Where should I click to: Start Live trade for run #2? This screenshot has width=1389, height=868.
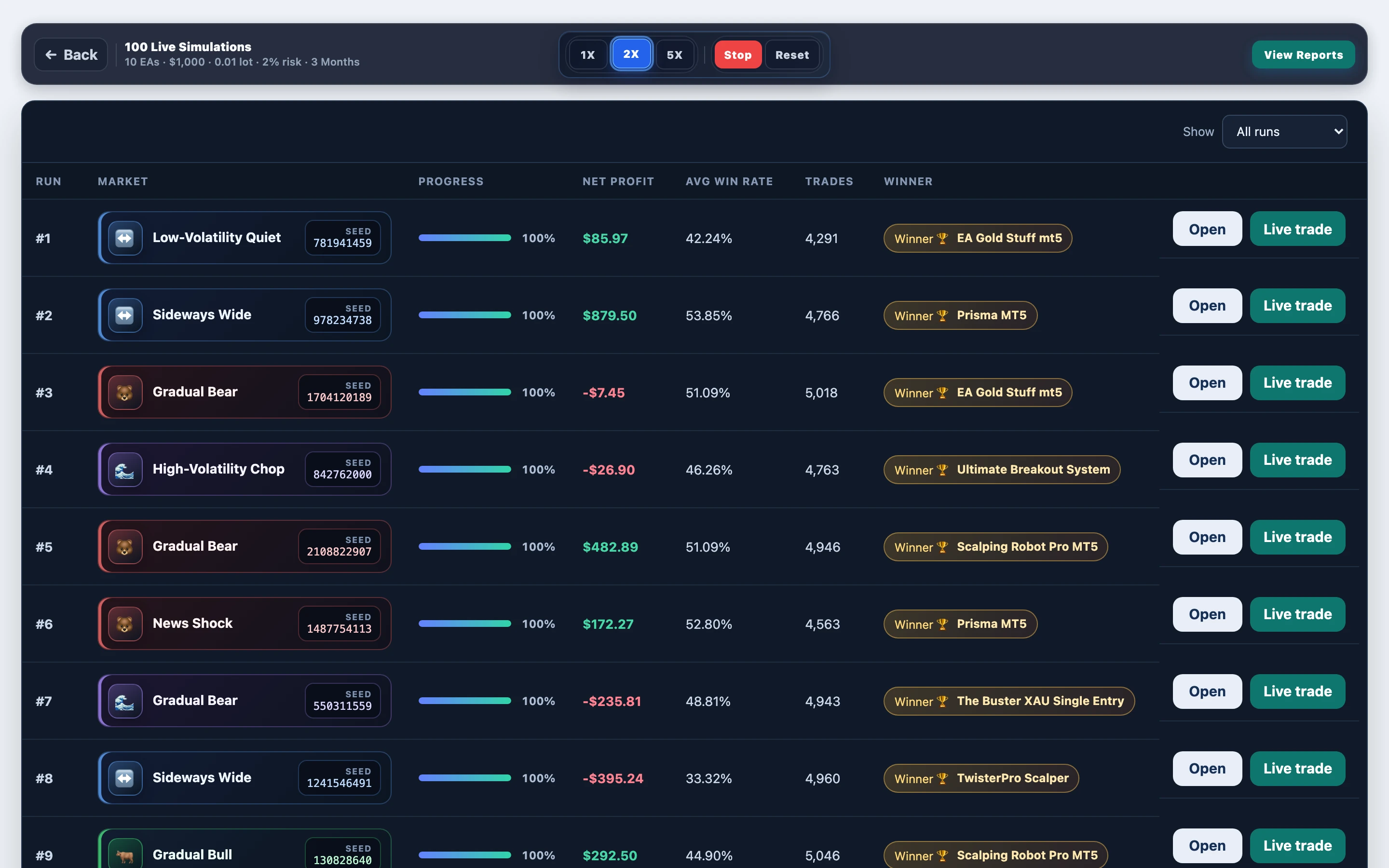[x=1297, y=305]
